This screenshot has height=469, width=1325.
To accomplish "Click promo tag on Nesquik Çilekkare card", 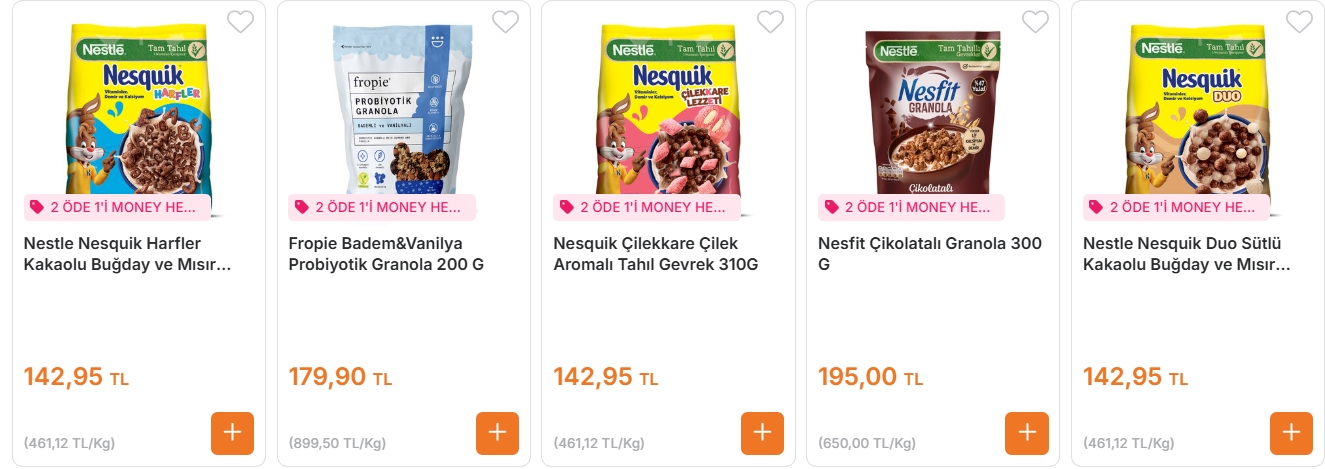I will click(647, 207).
